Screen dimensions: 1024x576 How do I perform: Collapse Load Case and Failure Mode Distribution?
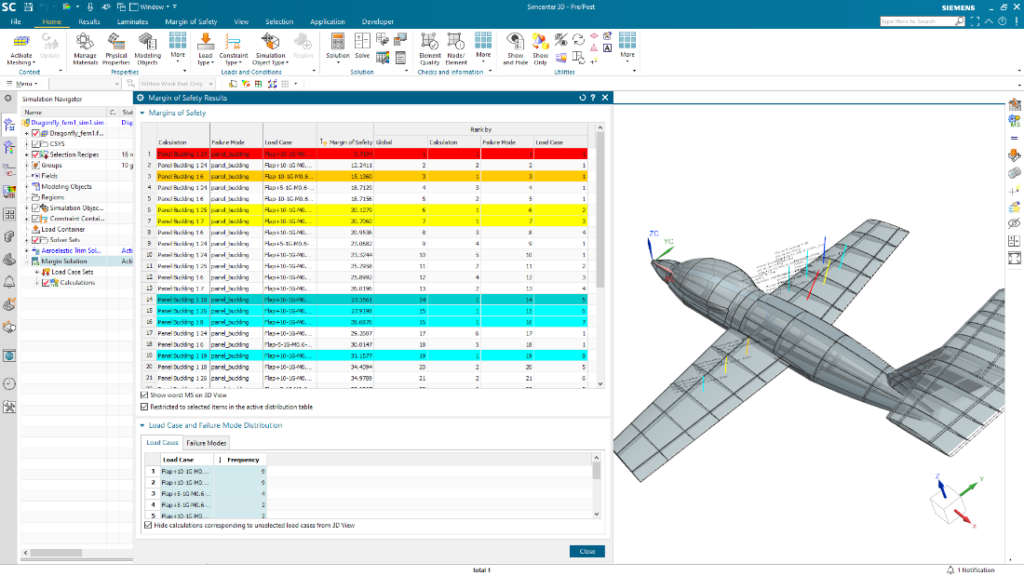pos(142,425)
